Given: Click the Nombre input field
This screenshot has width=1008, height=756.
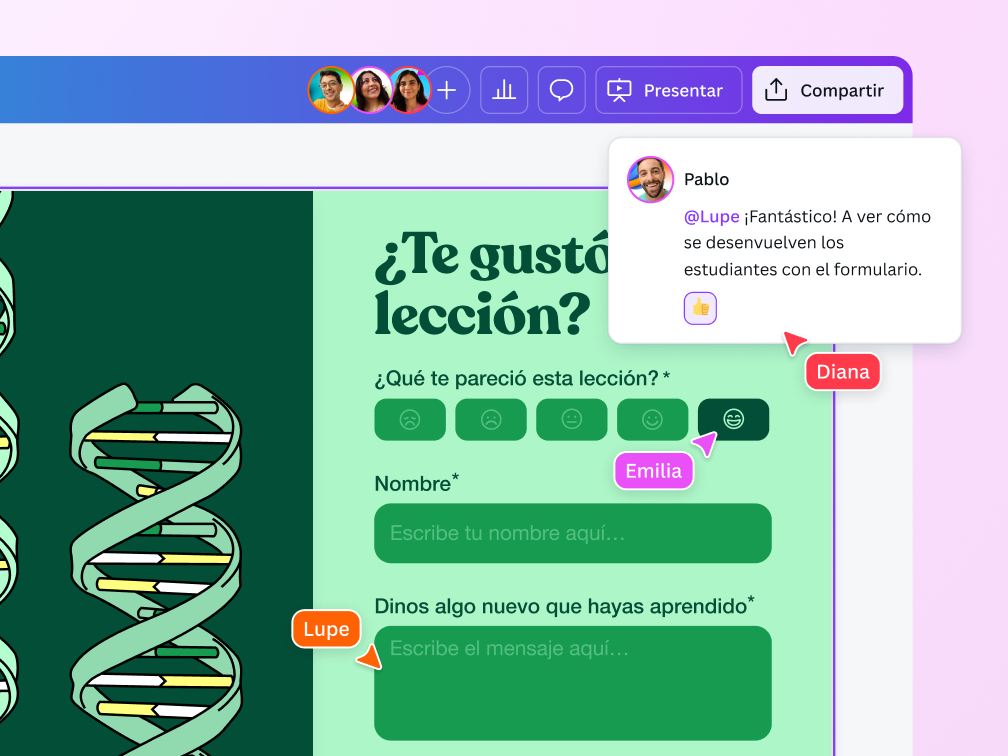Looking at the screenshot, I should (x=573, y=533).
